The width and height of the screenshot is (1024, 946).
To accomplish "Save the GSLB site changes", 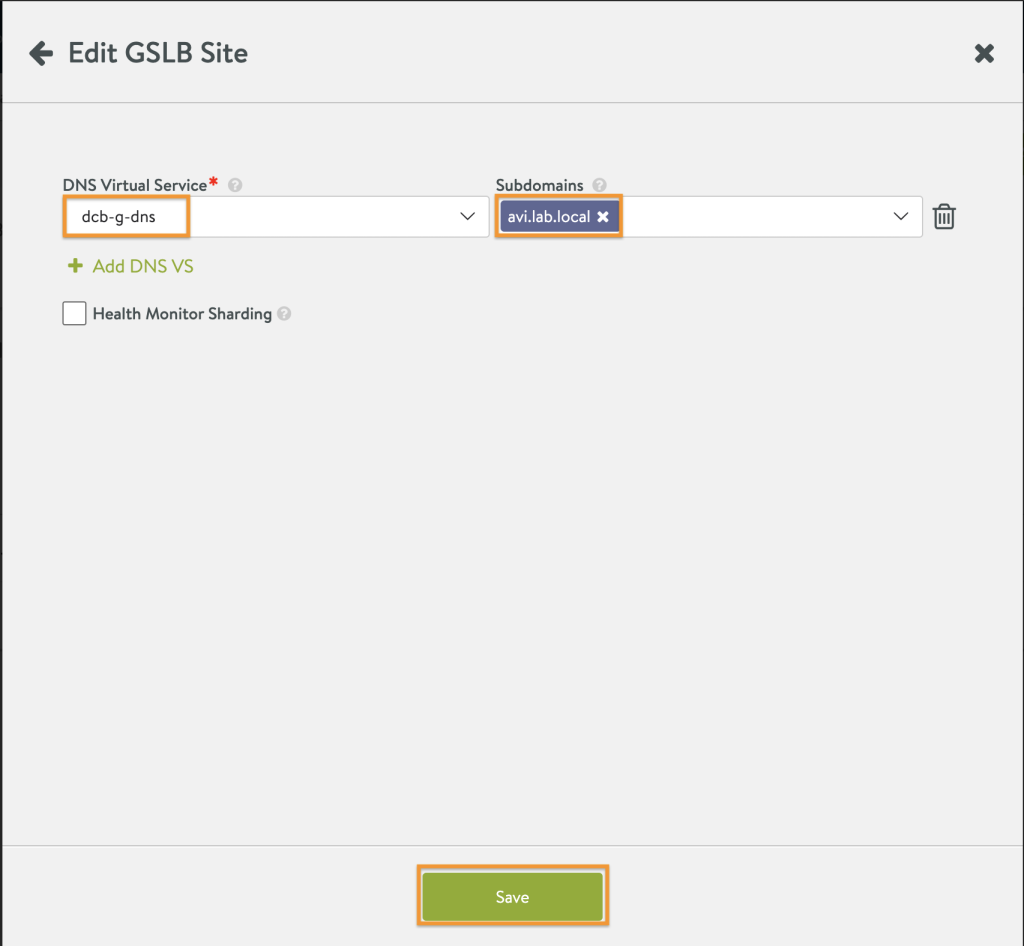I will point(512,897).
